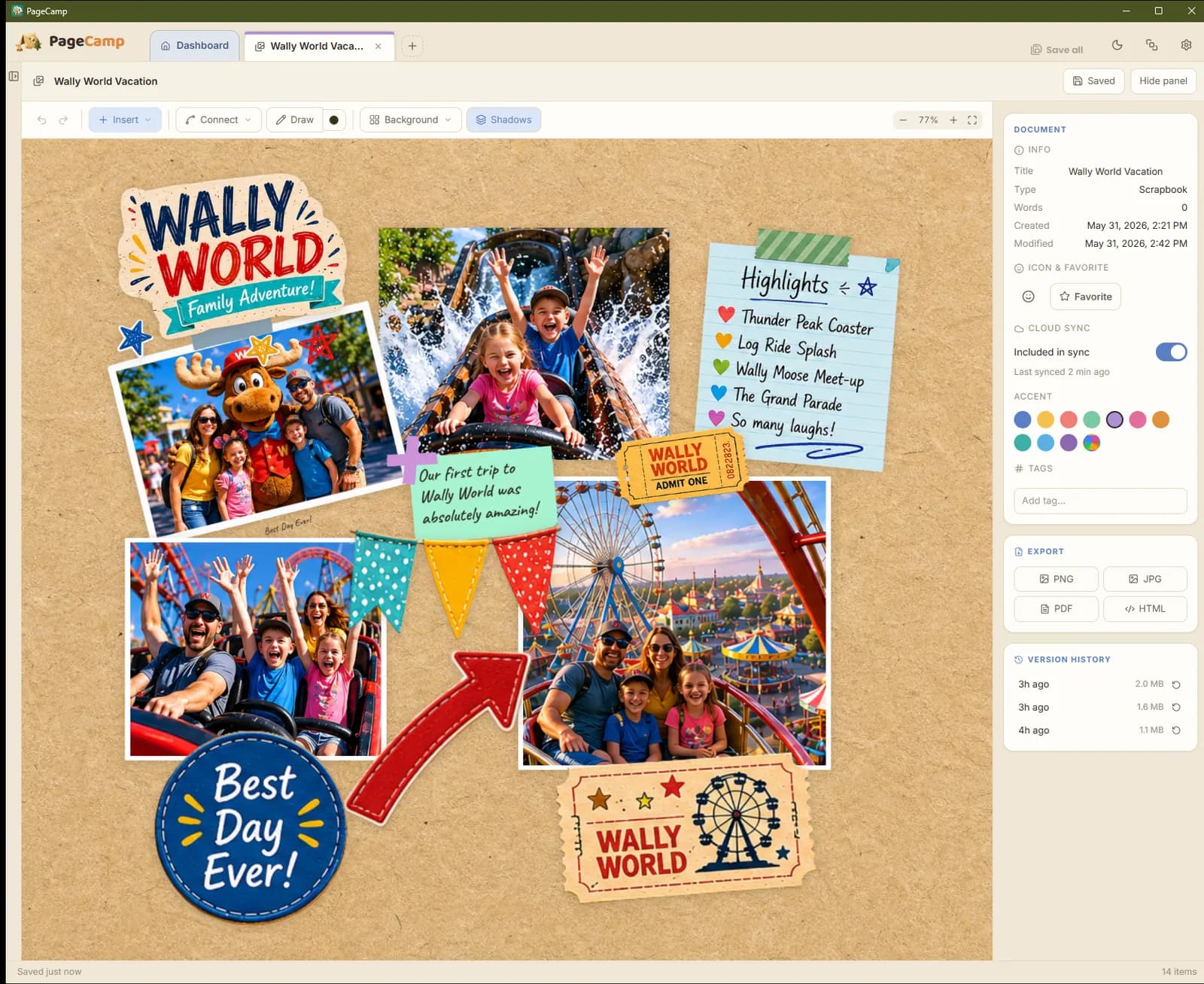This screenshot has height=984, width=1204.
Task: Export as PNG
Action: click(1056, 579)
